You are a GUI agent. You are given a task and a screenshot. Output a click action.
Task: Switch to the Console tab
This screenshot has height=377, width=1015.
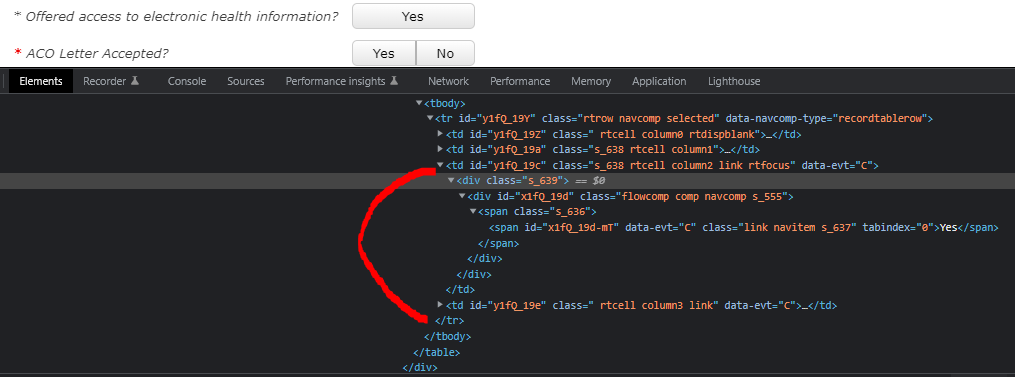pyautogui.click(x=186, y=81)
